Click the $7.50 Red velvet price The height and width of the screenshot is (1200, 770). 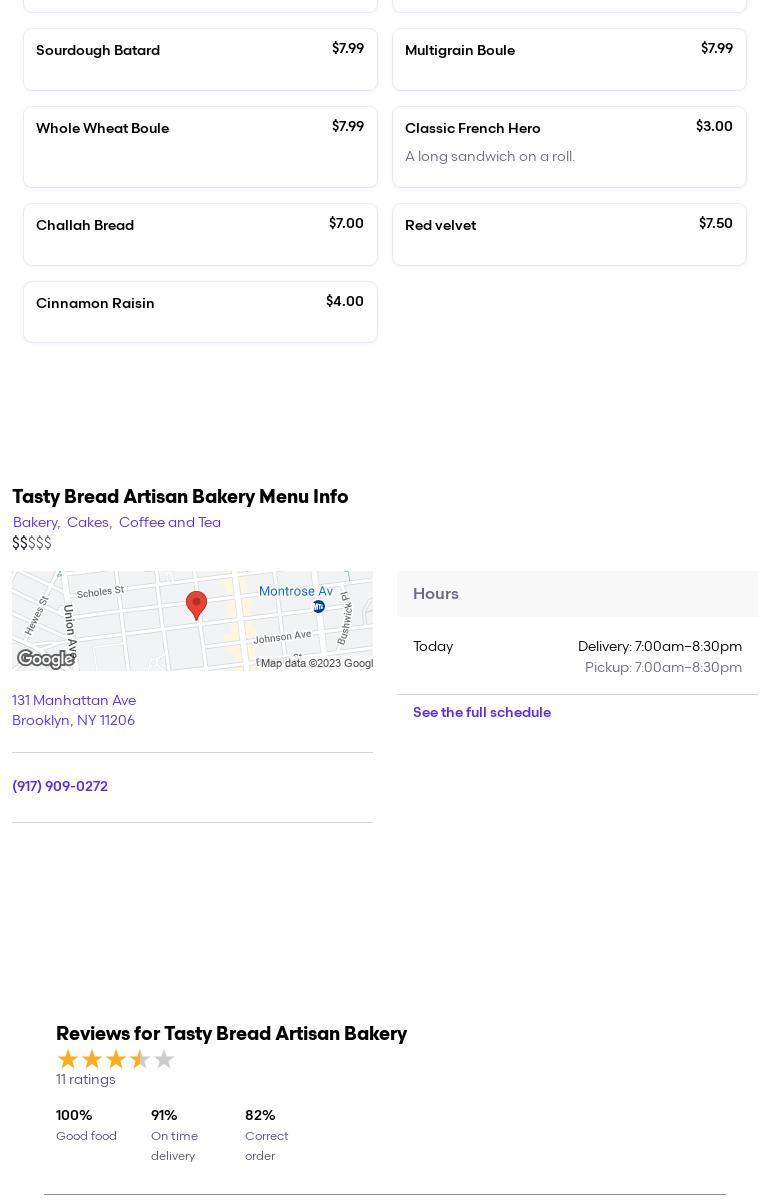point(715,224)
